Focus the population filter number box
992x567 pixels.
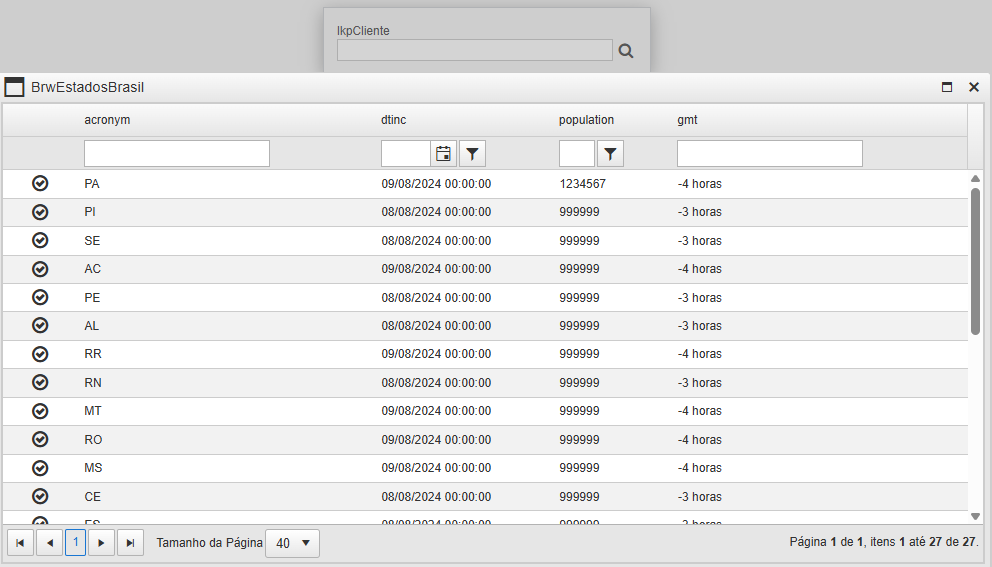577,154
